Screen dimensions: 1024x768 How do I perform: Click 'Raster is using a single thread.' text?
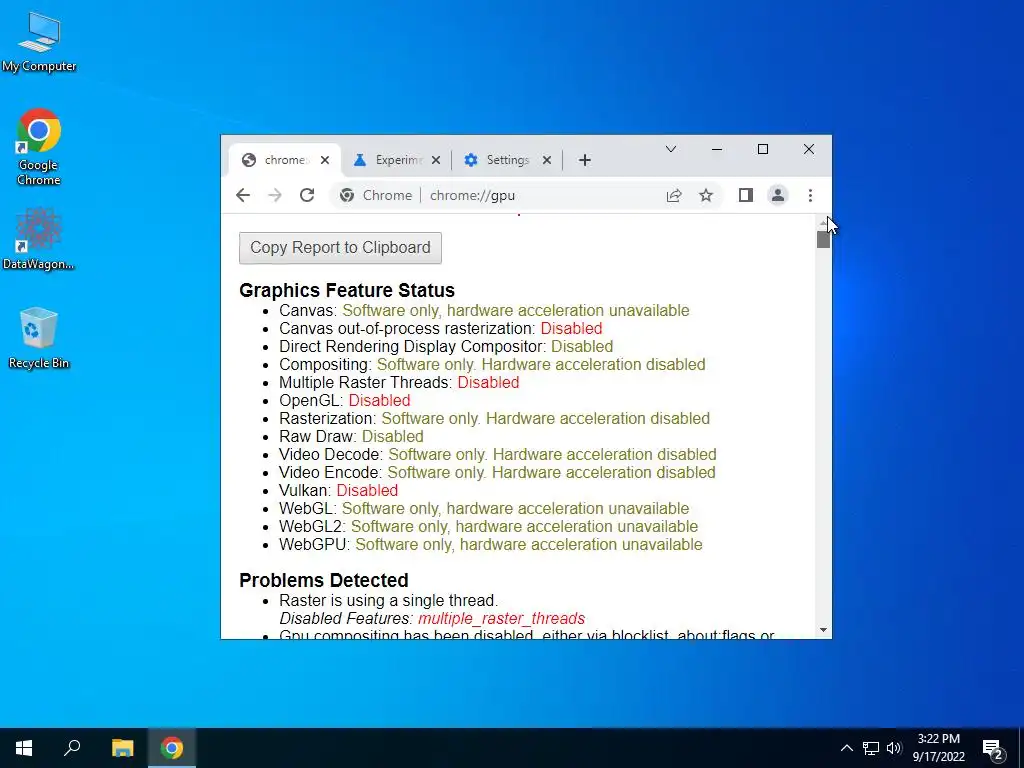pyautogui.click(x=389, y=600)
